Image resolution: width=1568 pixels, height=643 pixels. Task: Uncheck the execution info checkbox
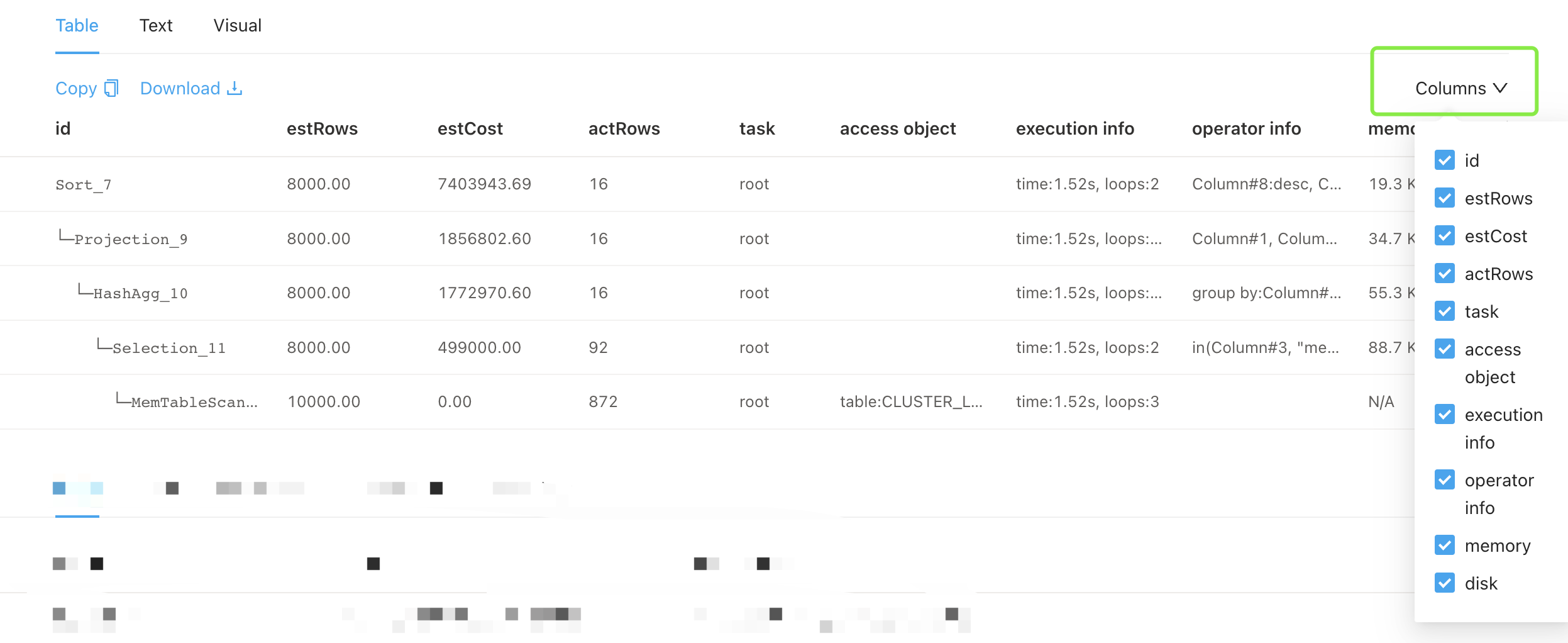point(1445,415)
